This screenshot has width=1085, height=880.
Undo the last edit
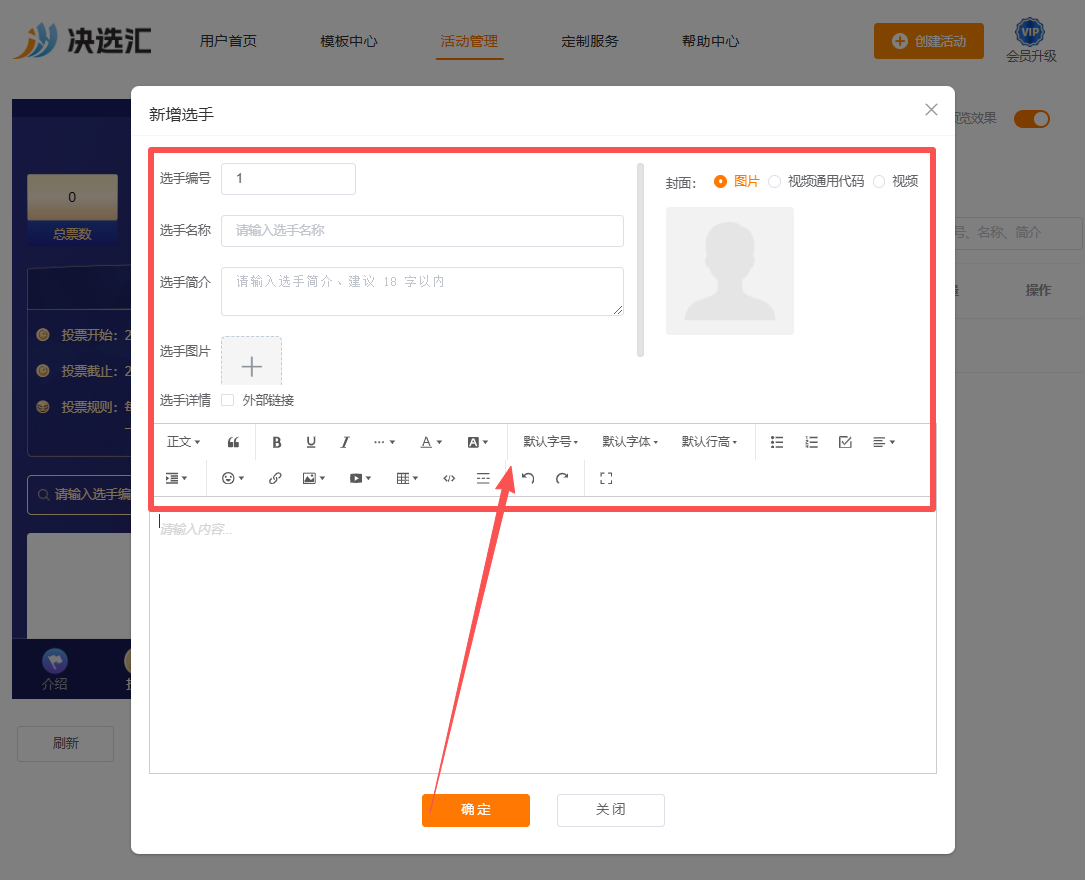[528, 478]
